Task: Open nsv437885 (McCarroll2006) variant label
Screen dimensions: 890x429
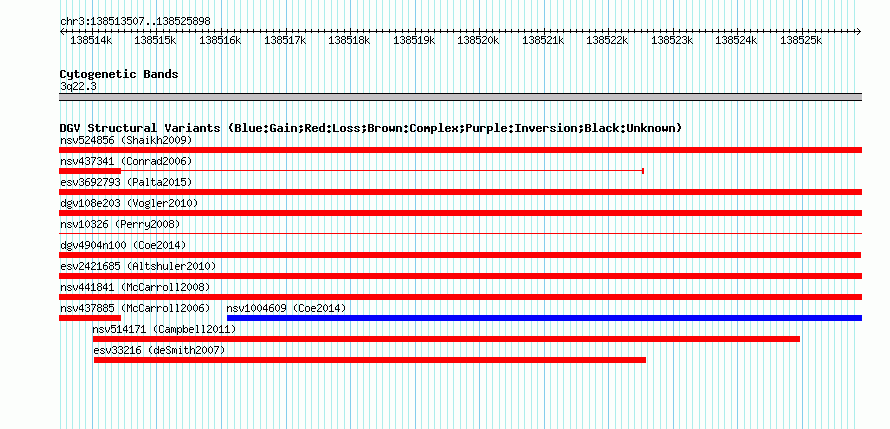Action: coord(135,308)
